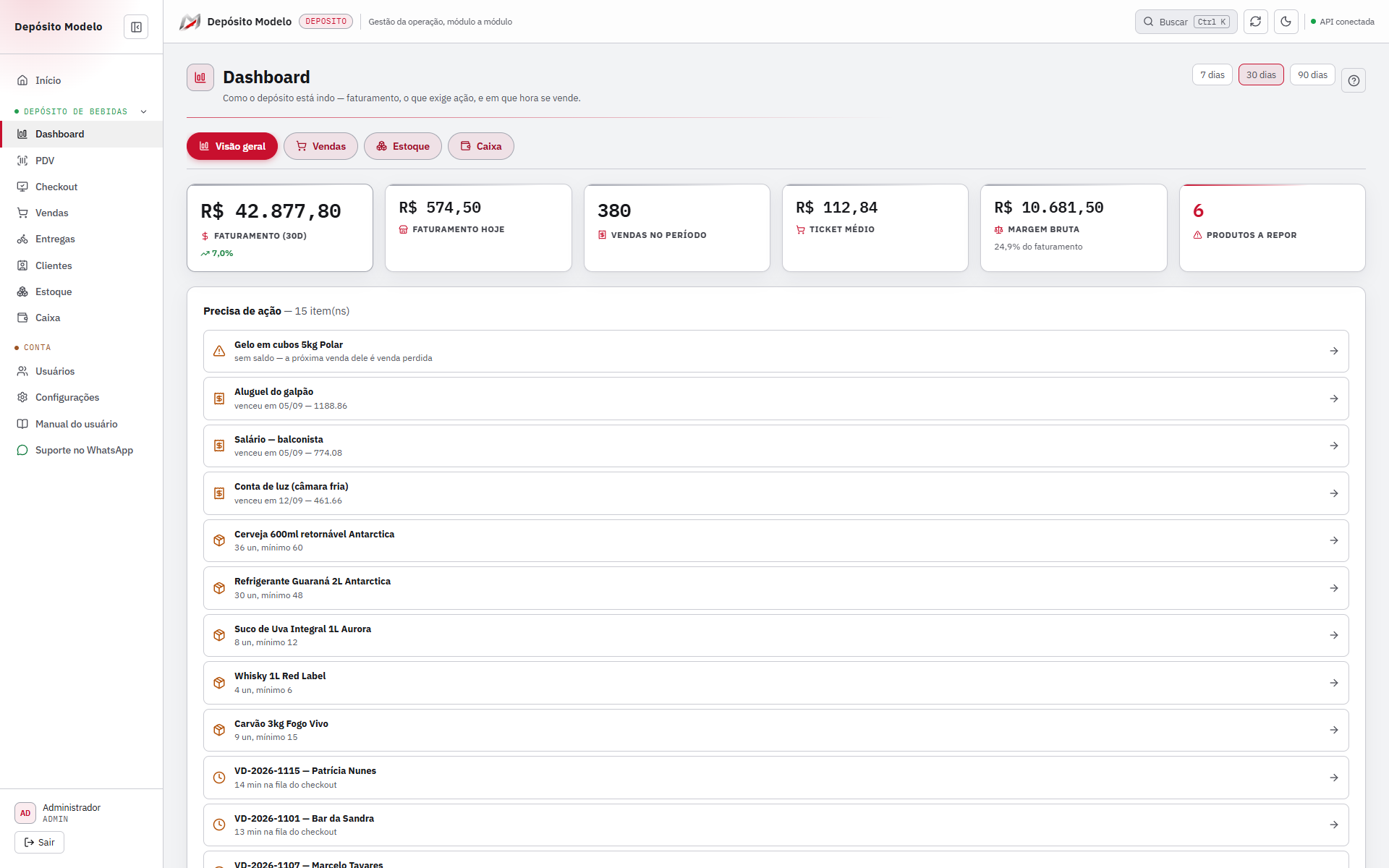Toggle dark mode moon icon
Image resolution: width=1389 pixels, height=868 pixels.
tap(1286, 22)
